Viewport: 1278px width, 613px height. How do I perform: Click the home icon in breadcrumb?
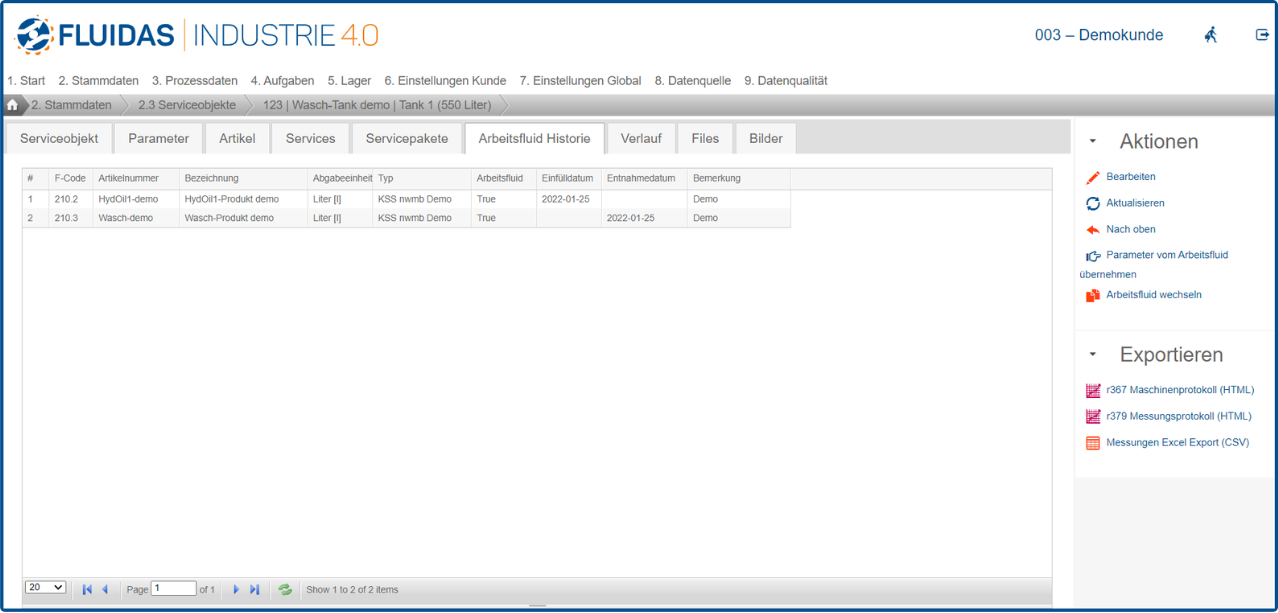13,105
